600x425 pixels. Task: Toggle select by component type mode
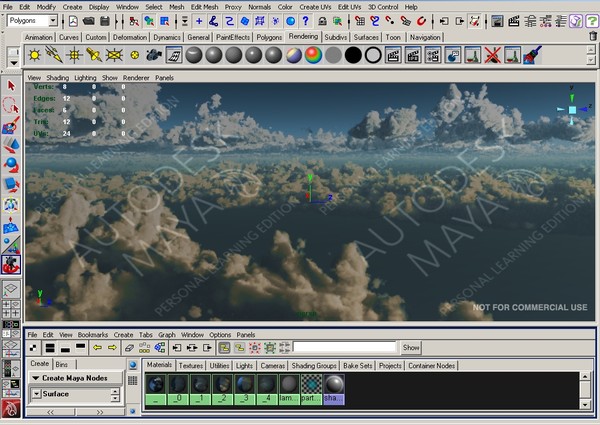(165, 21)
